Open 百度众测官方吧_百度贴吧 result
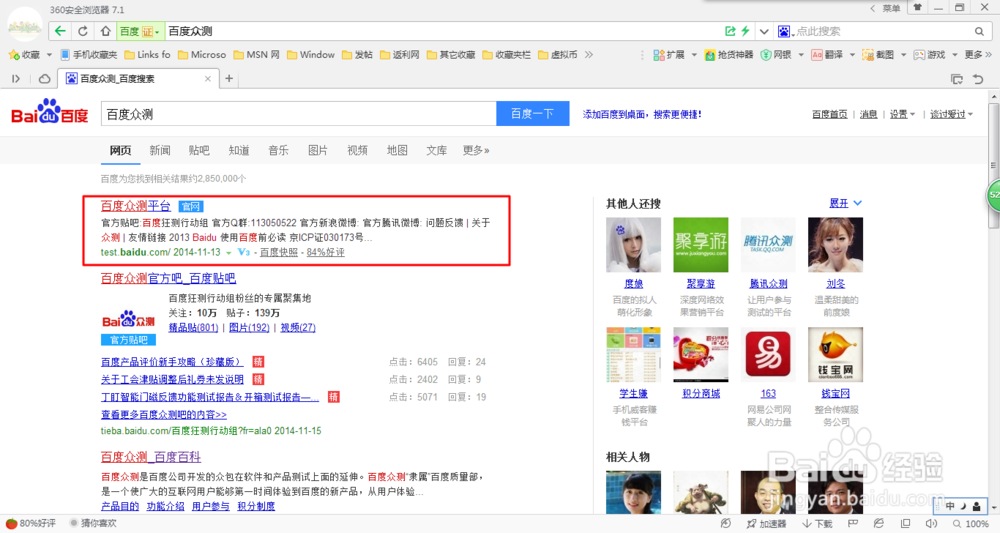This screenshot has height=533, width=1000. [168, 279]
